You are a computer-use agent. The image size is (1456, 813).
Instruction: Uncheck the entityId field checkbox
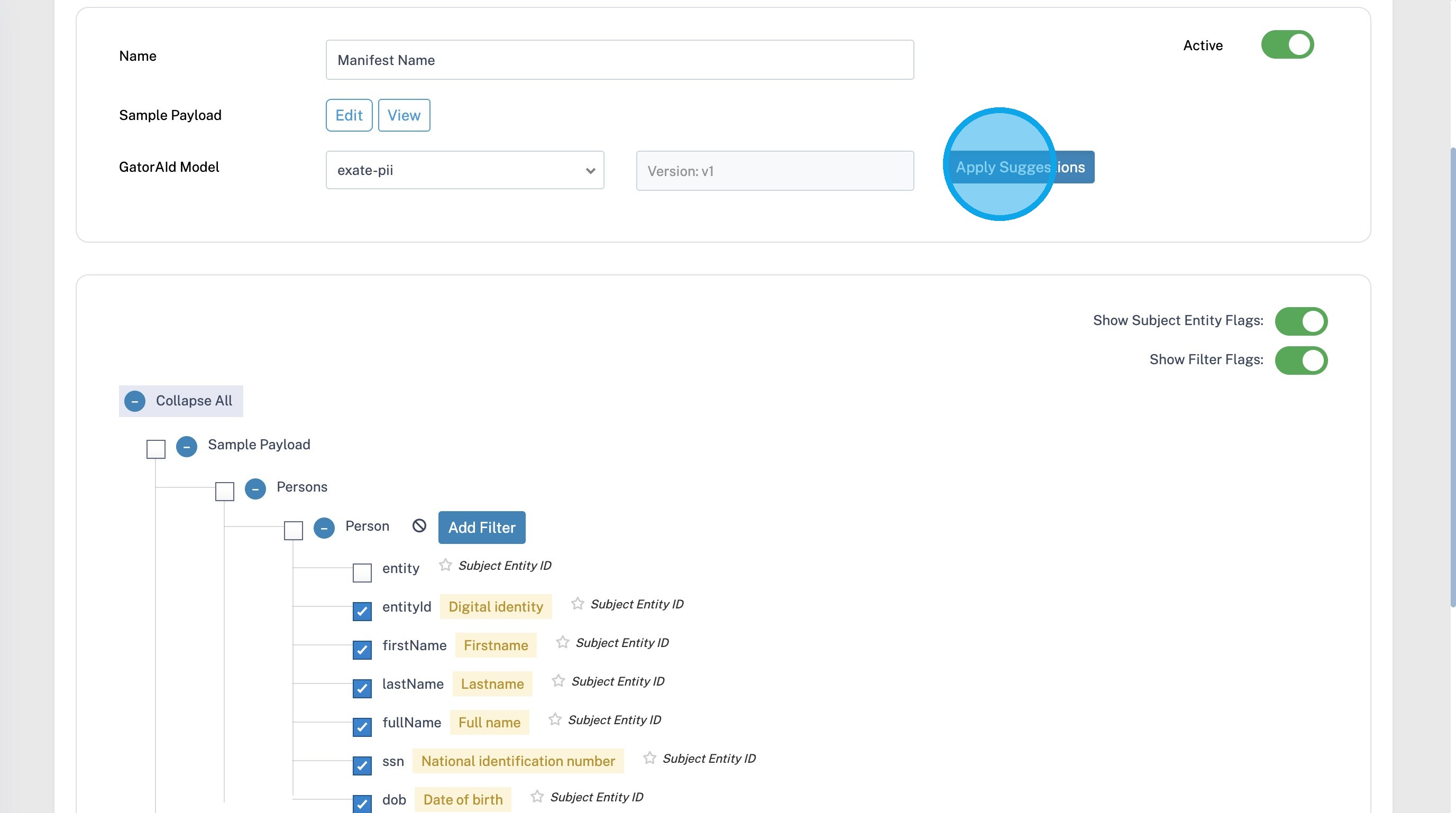tap(362, 611)
